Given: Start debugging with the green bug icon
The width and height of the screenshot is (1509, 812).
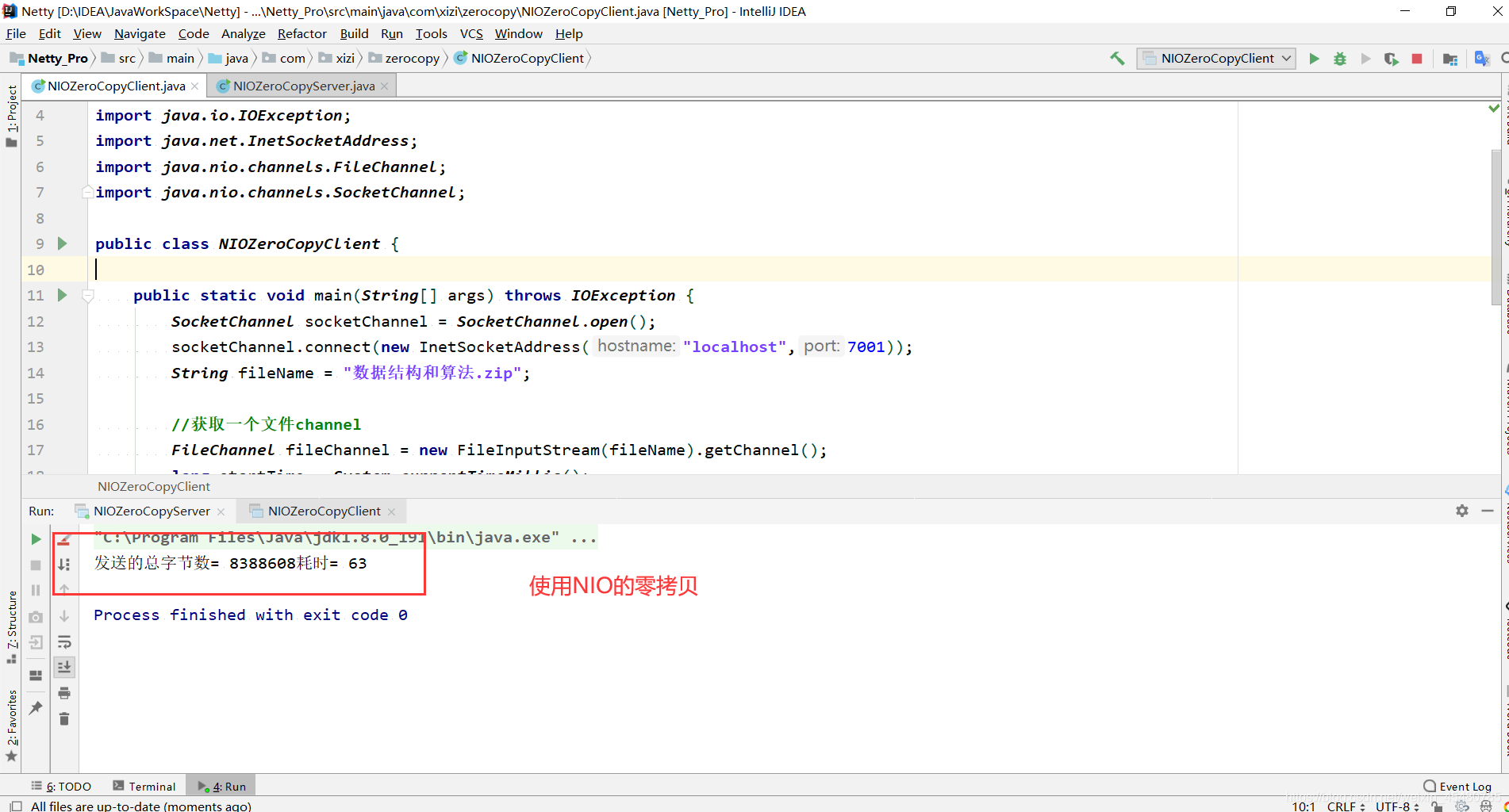Looking at the screenshot, I should click(1340, 59).
